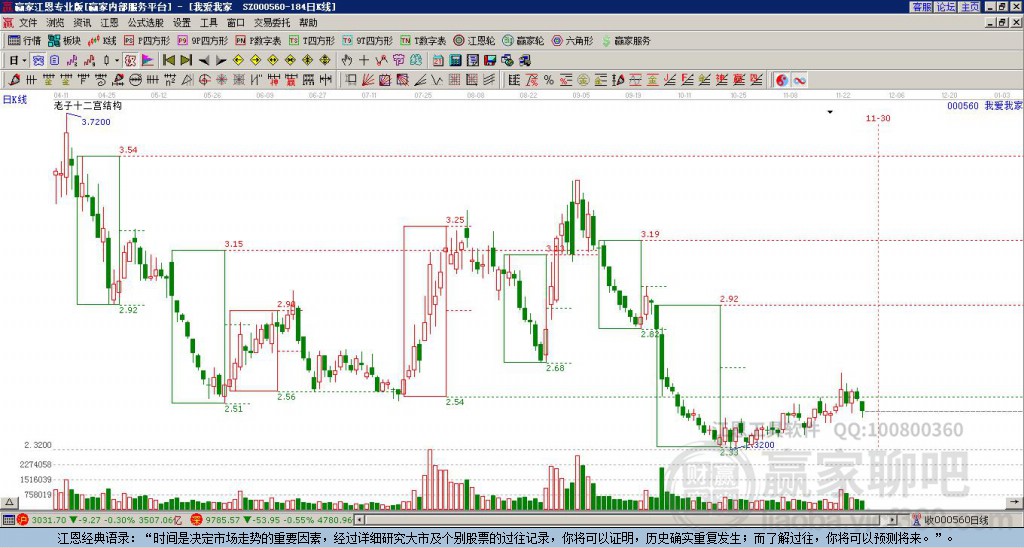Open the 赢家服务 button
The width and height of the screenshot is (1024, 548).
click(x=626, y=40)
